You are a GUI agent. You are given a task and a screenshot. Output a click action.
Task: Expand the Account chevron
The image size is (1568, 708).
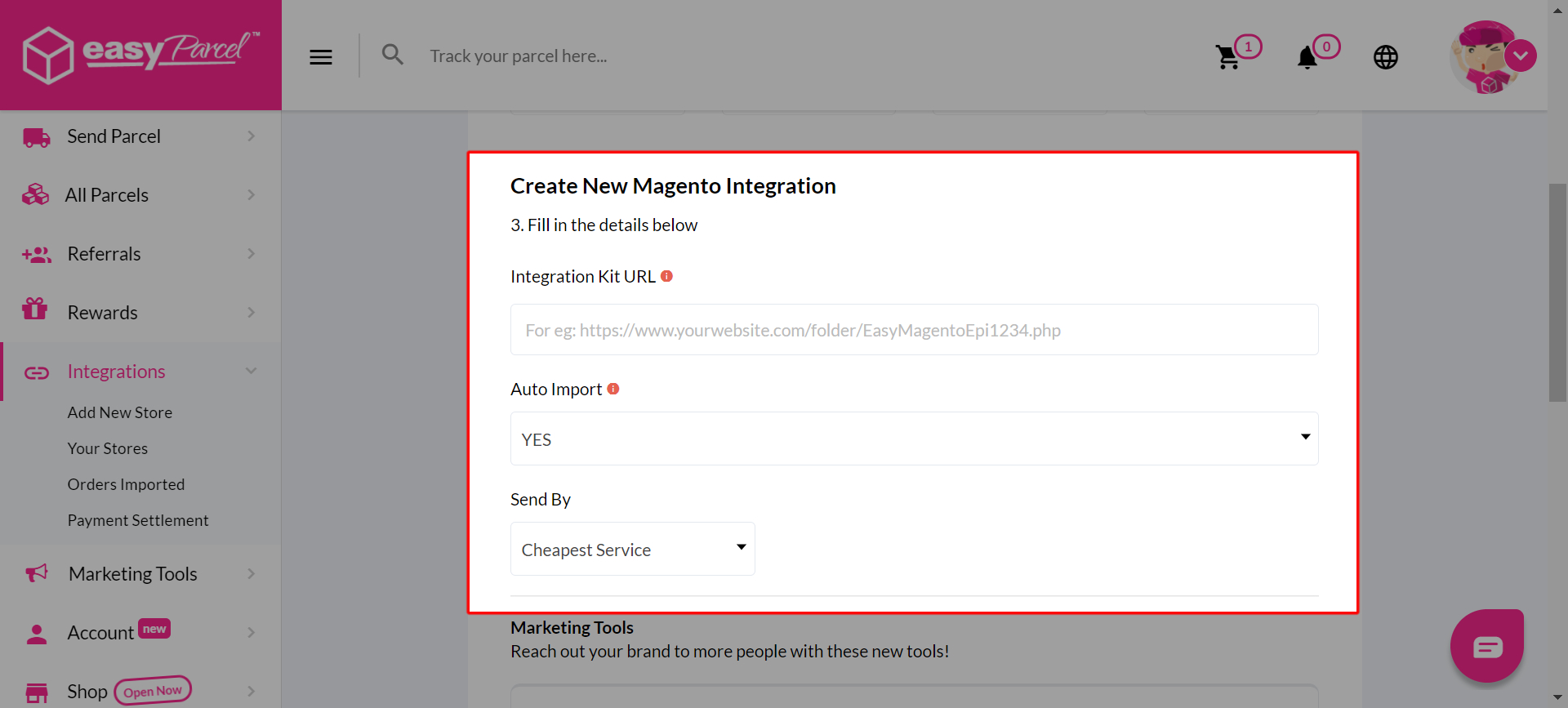(252, 633)
